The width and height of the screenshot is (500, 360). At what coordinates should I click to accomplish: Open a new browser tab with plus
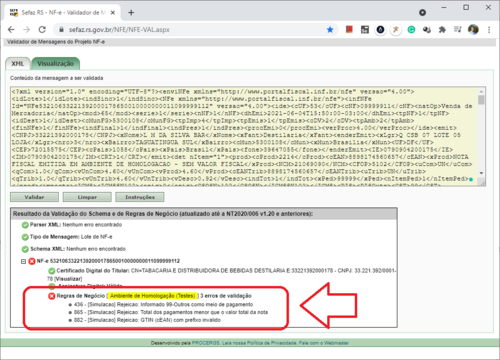(x=131, y=13)
